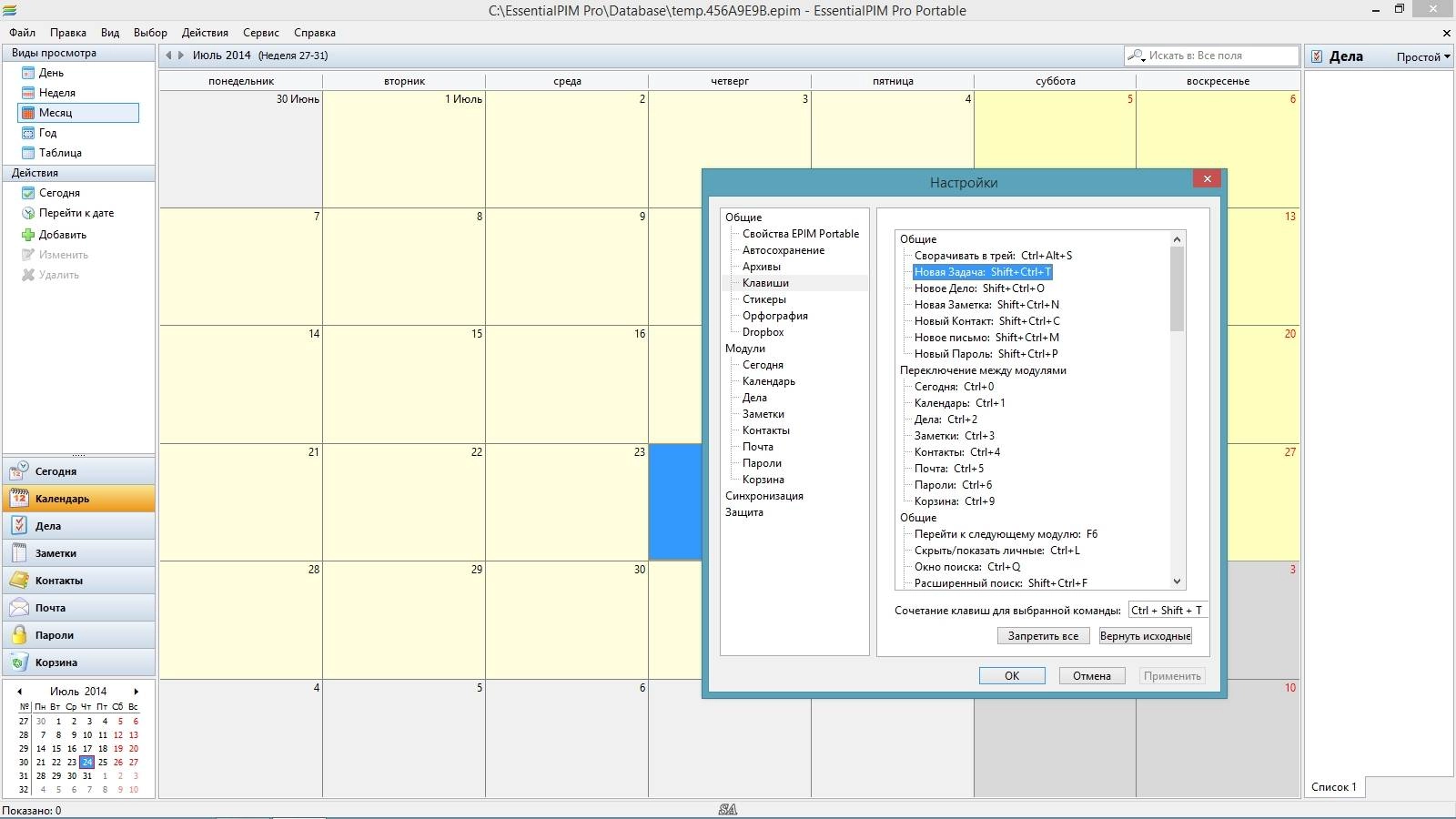This screenshot has width=1456, height=819.
Task: Open the Вид menu
Action: (x=110, y=33)
